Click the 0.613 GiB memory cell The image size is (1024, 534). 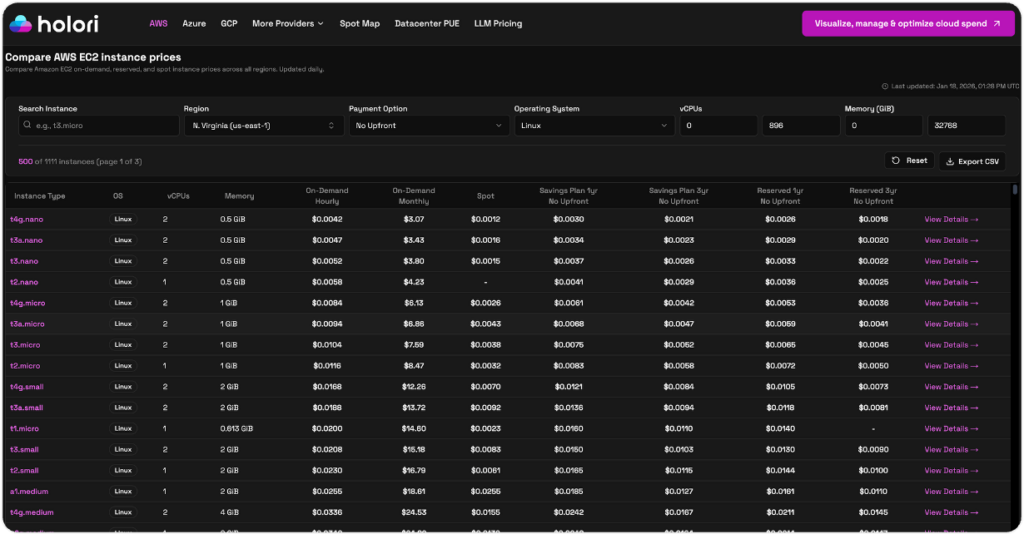click(x=236, y=428)
